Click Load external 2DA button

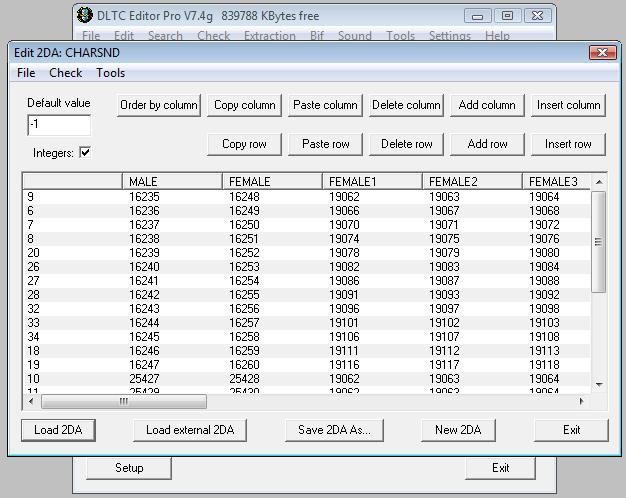[190, 430]
